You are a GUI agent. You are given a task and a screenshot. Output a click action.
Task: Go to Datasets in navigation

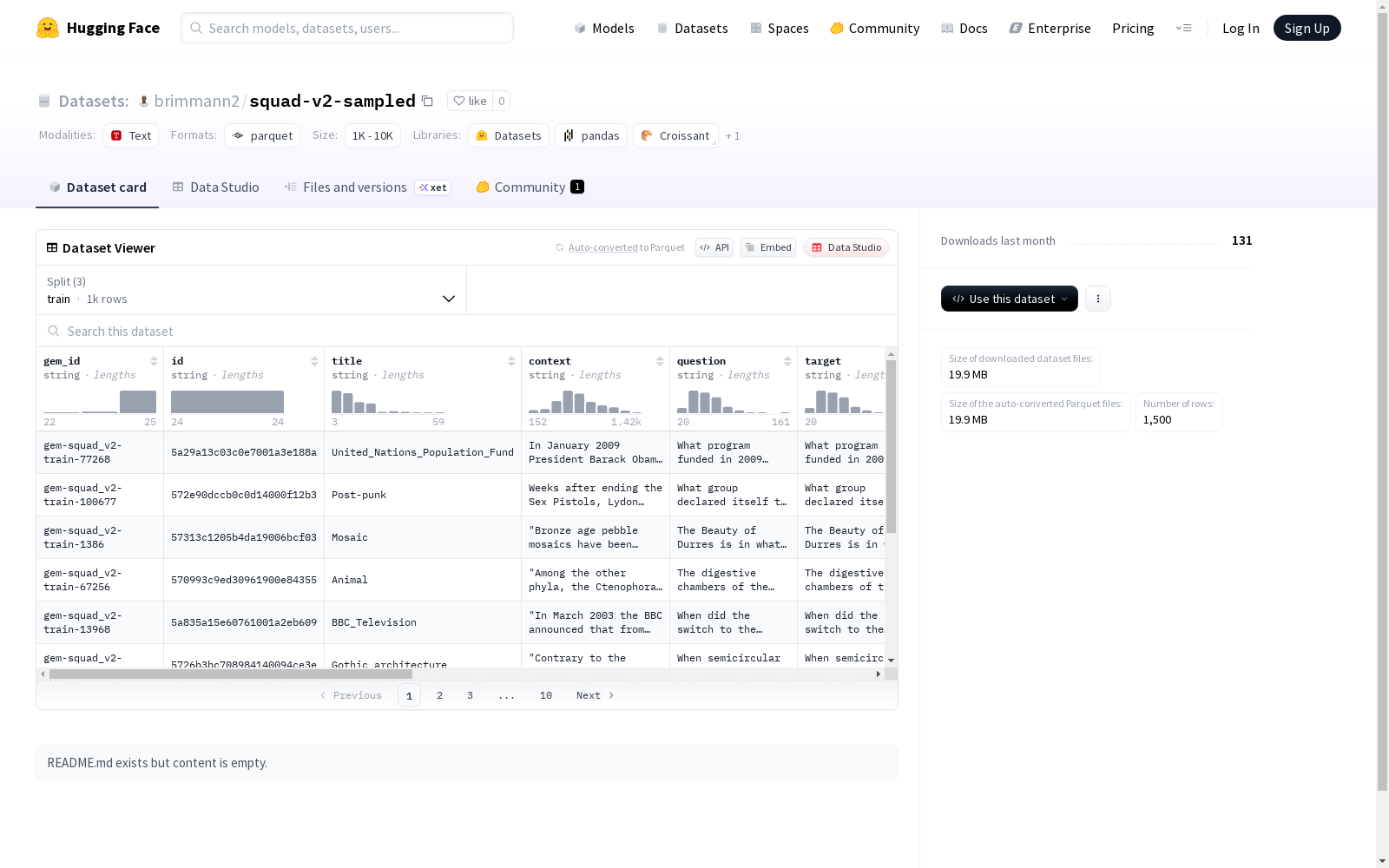tap(693, 28)
